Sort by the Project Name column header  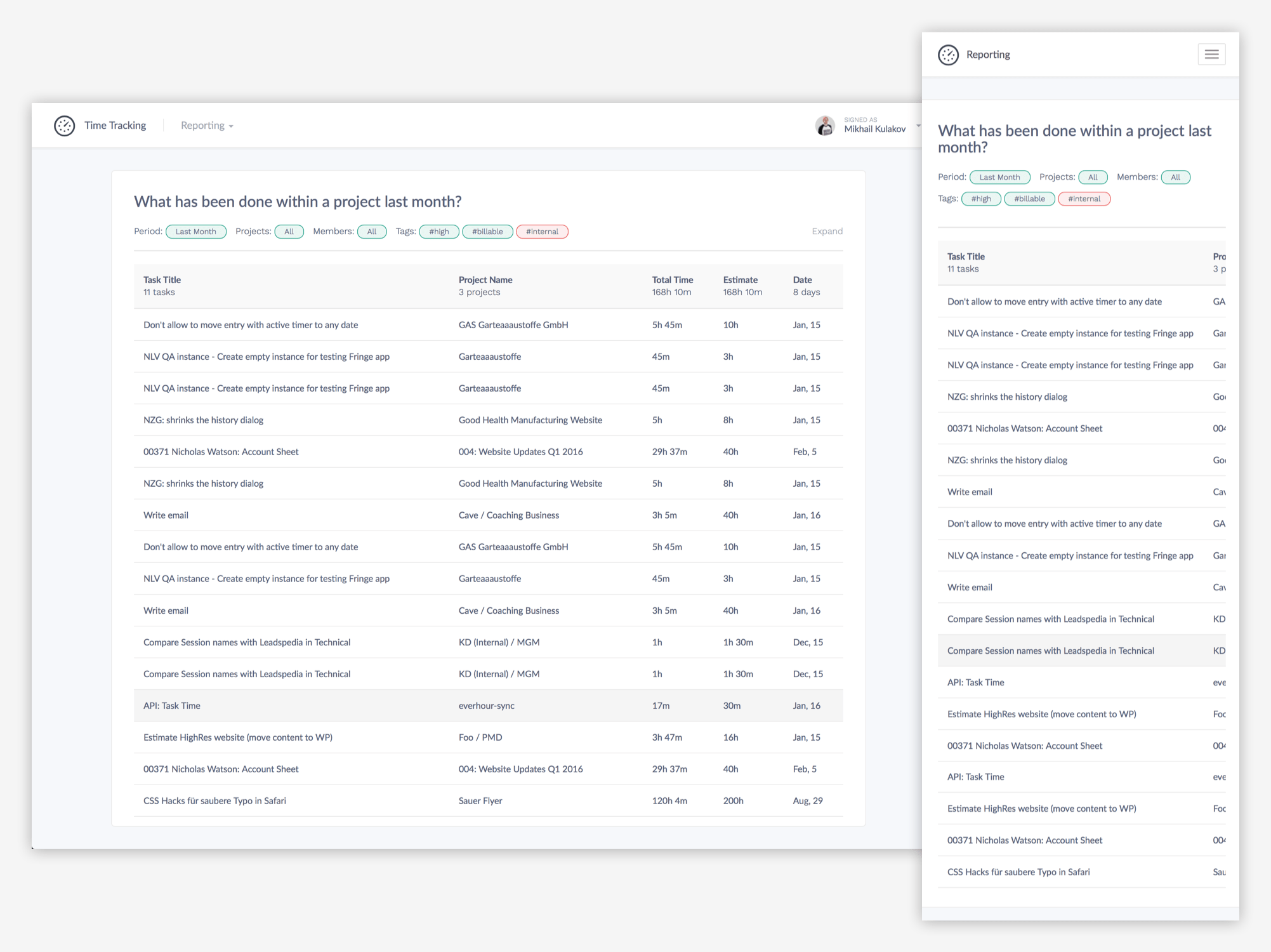point(485,280)
